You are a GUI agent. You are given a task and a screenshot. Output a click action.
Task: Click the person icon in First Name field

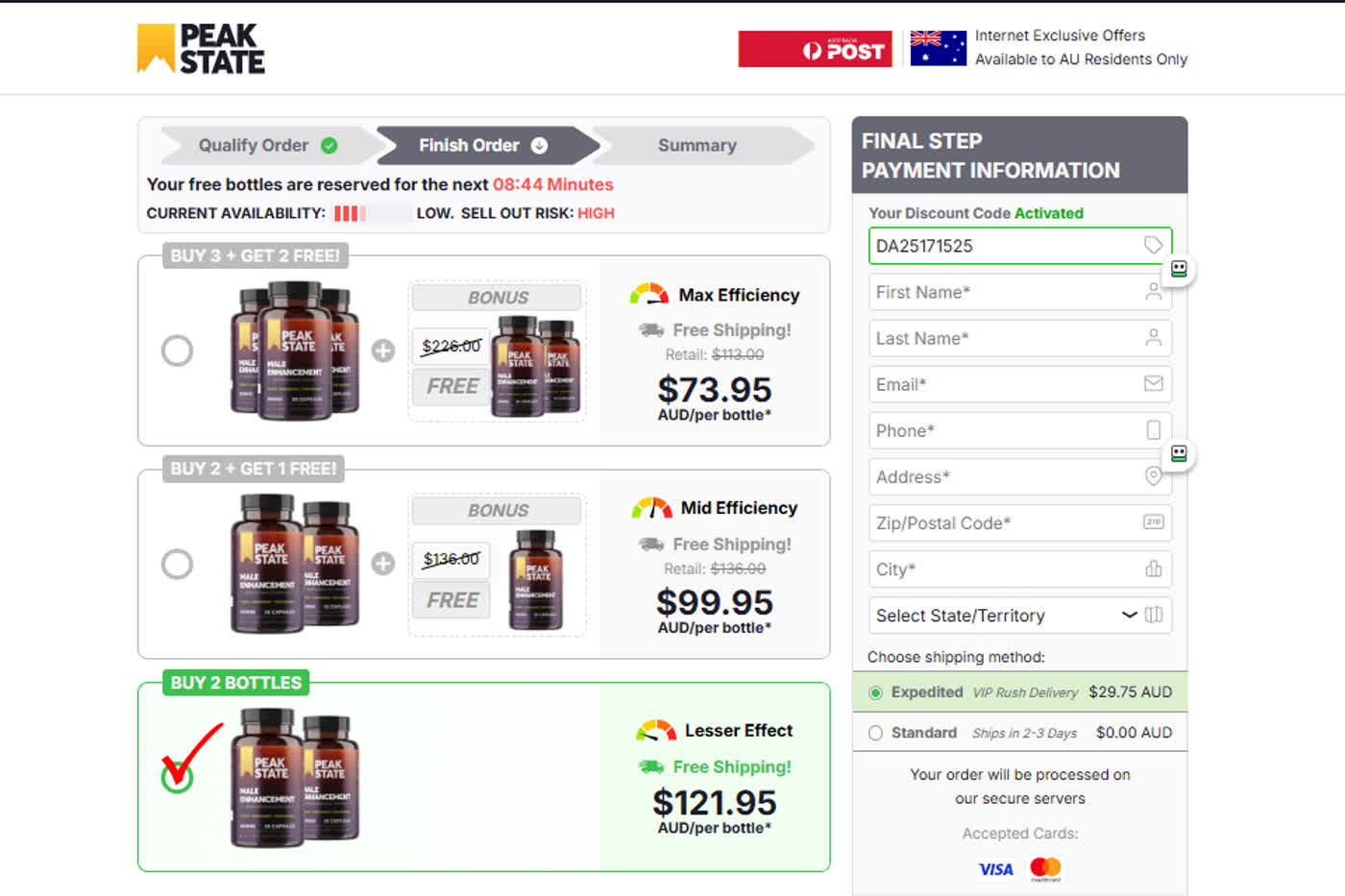coord(1153,291)
